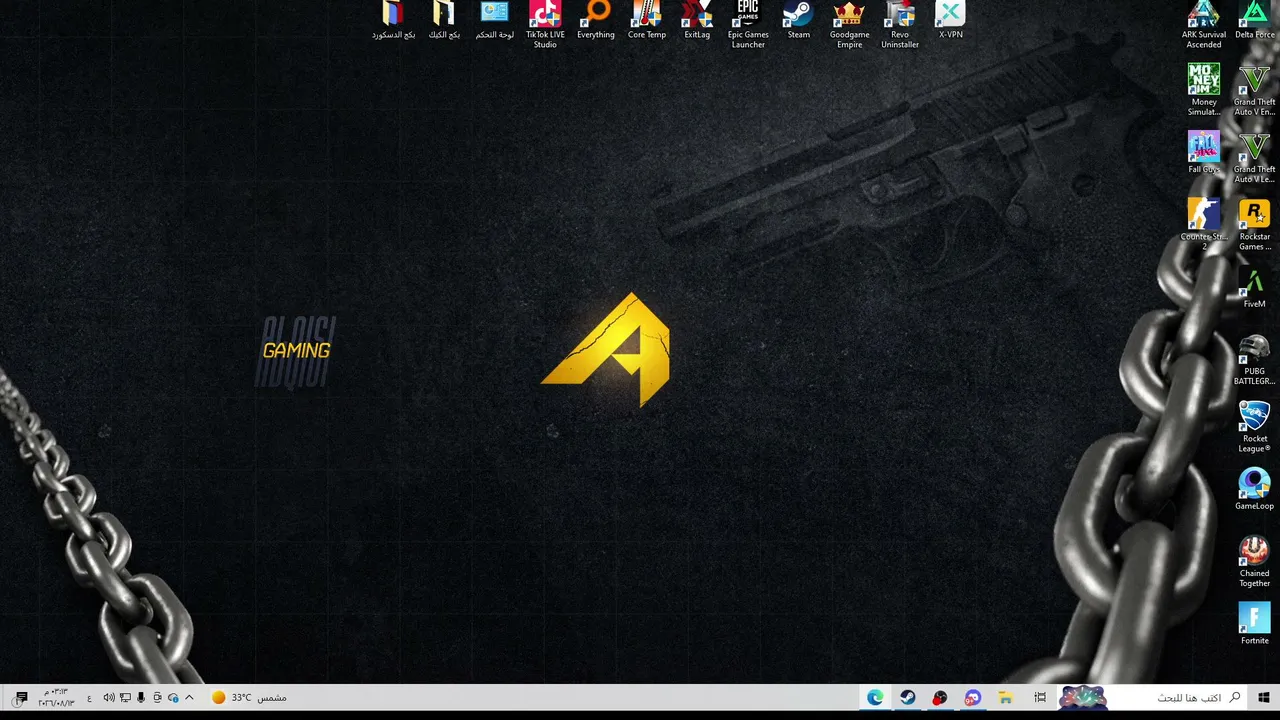Launch FiveM desktop icon
The width and height of the screenshot is (1280, 720).
pos(1254,287)
